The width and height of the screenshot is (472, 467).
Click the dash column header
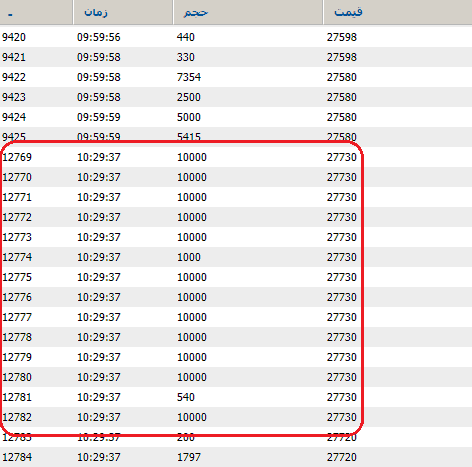pos(36,12)
